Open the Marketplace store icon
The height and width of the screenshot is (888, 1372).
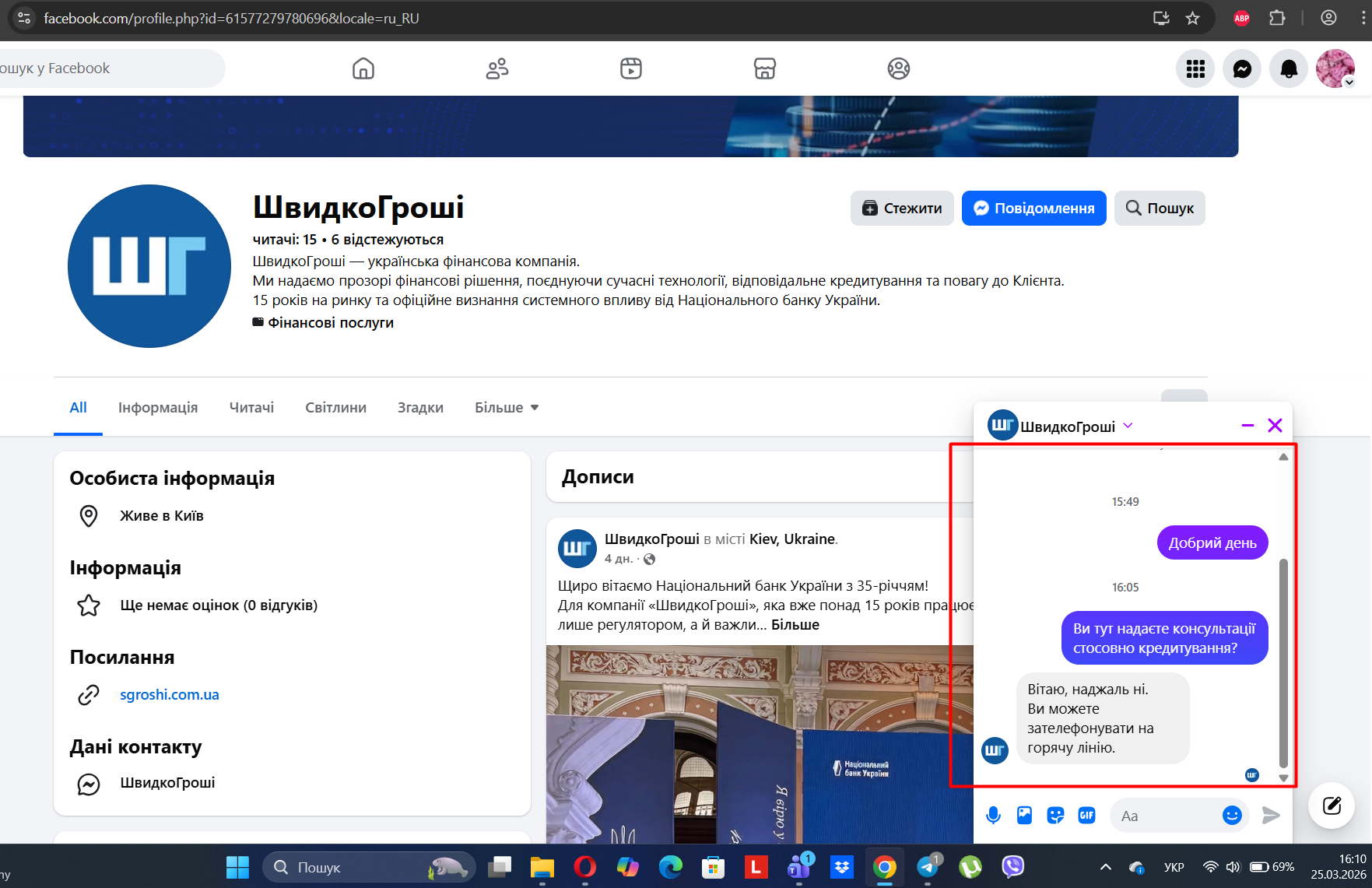click(x=765, y=68)
